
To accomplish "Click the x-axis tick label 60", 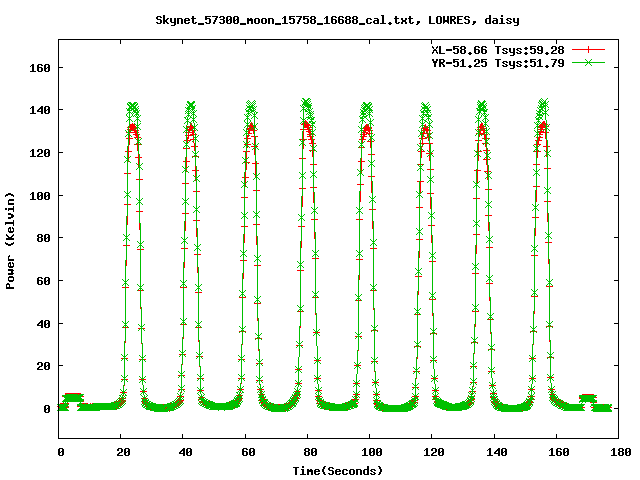I will (248, 452).
